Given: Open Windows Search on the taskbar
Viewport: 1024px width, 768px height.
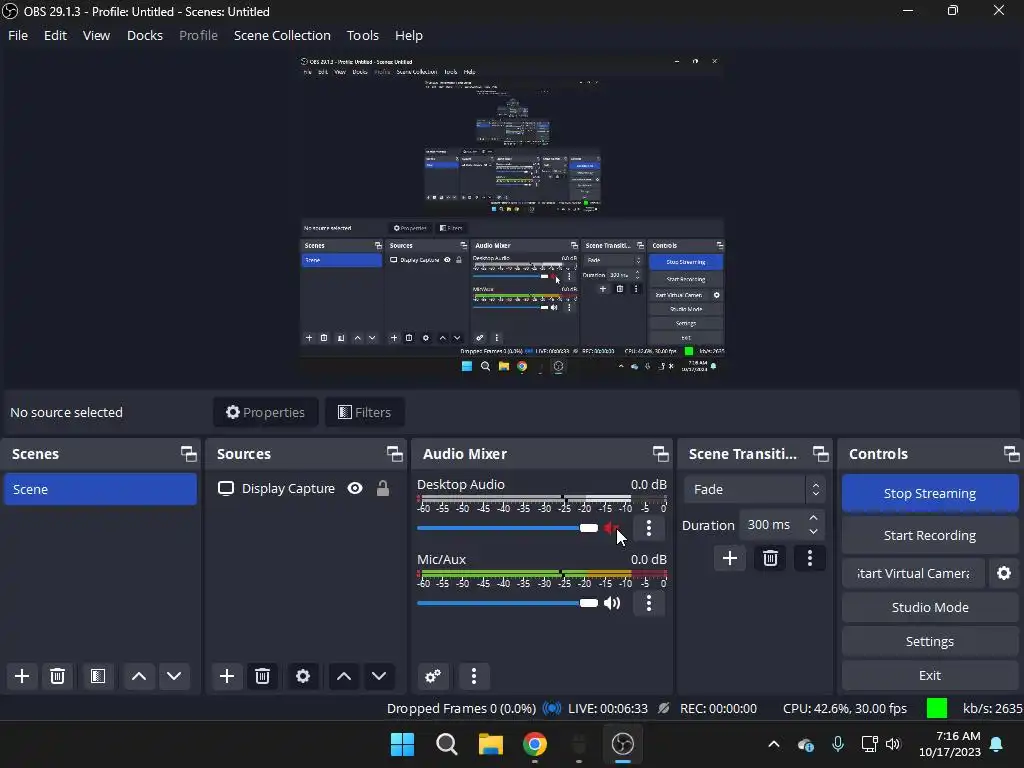Looking at the screenshot, I should pyautogui.click(x=447, y=744).
